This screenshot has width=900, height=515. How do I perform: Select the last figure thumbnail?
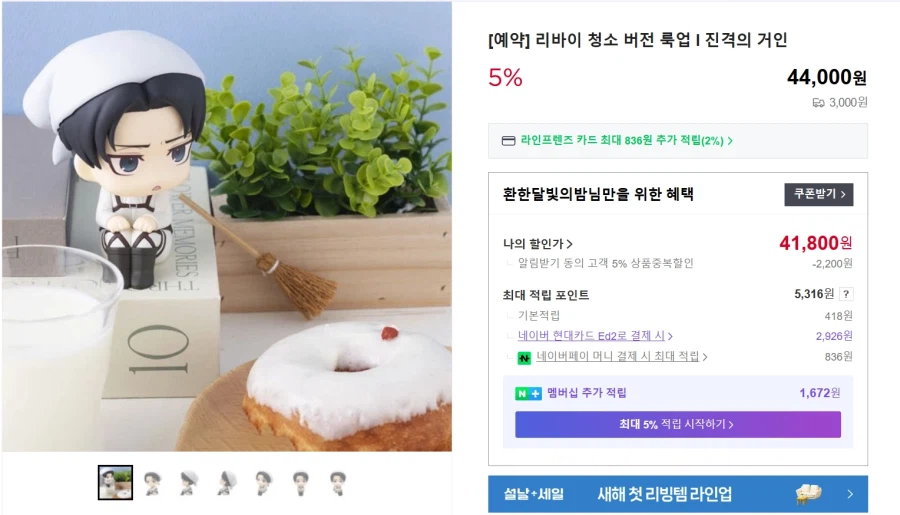click(x=338, y=483)
